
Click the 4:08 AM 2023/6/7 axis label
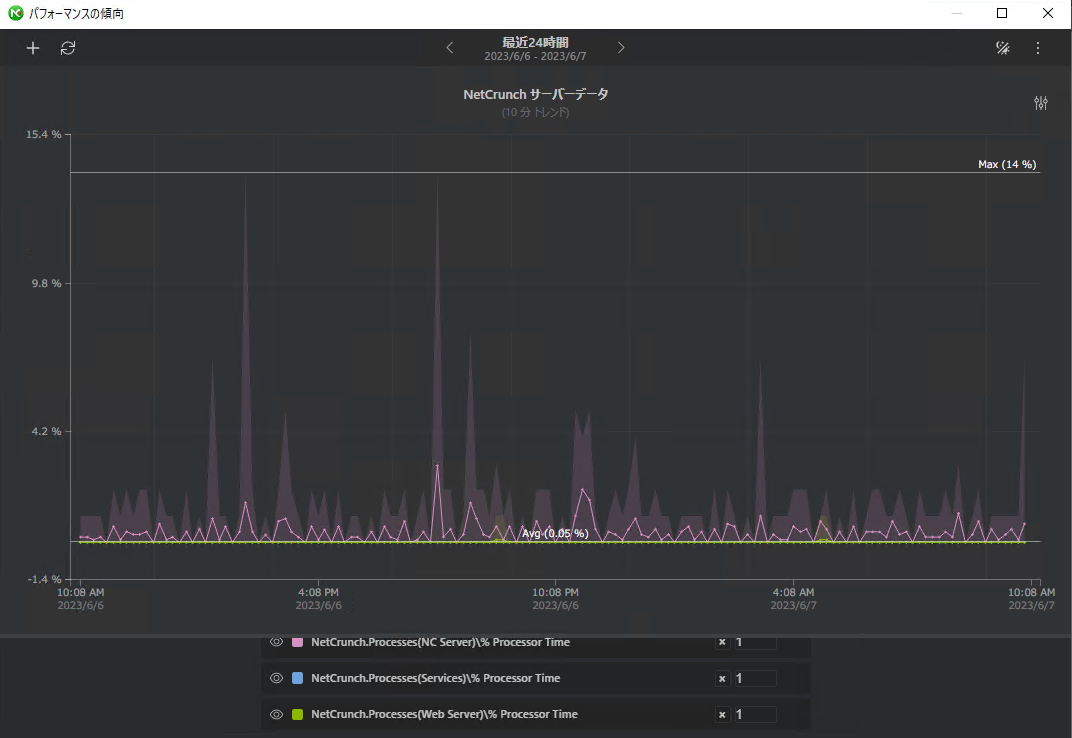pos(793,598)
